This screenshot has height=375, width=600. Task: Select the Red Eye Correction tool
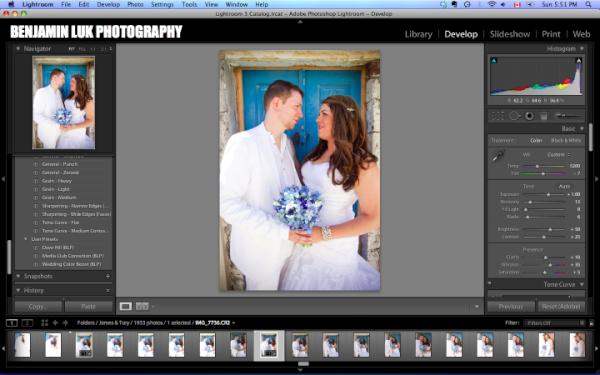529,116
